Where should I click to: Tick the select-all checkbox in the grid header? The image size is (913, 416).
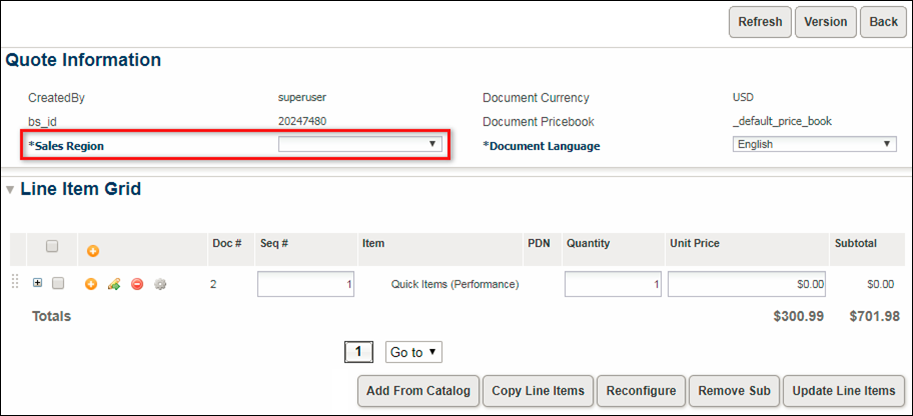point(52,246)
